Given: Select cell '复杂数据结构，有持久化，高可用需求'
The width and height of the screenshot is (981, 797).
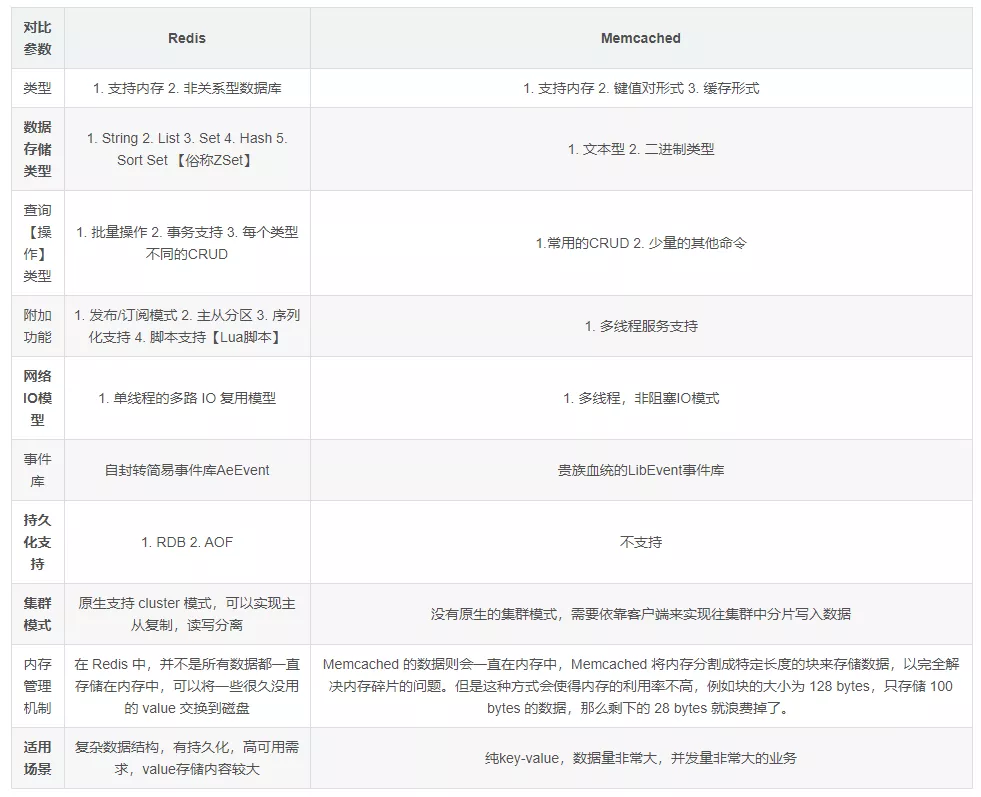Looking at the screenshot, I should click(x=187, y=758).
